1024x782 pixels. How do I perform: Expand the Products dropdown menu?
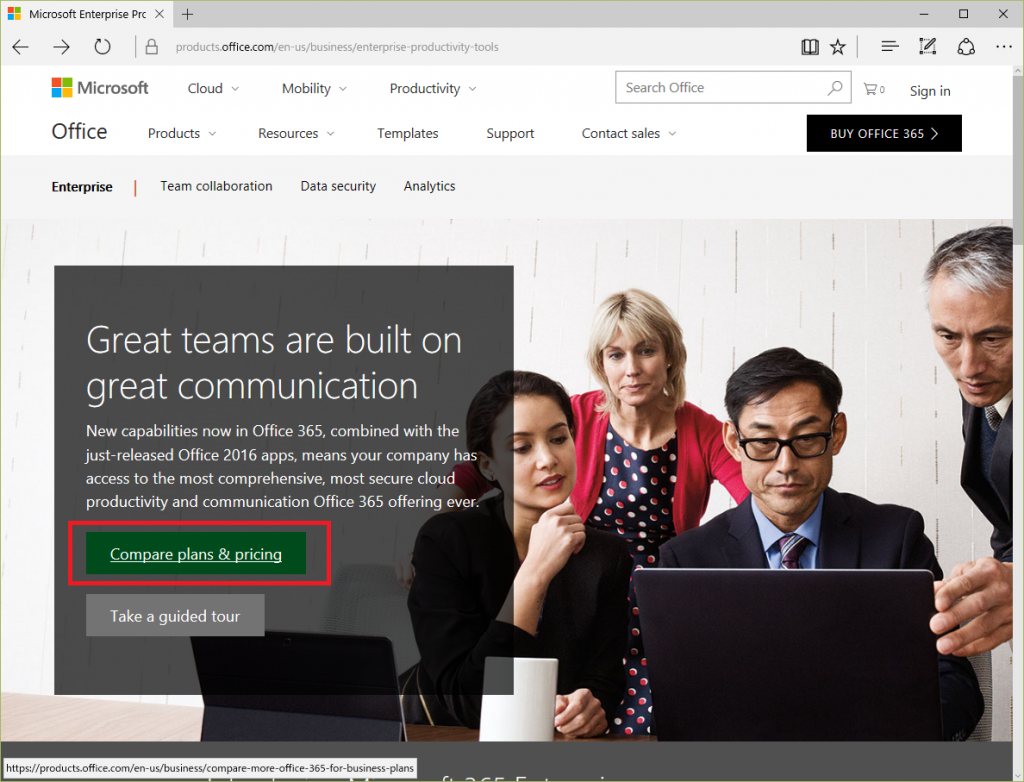tap(182, 133)
